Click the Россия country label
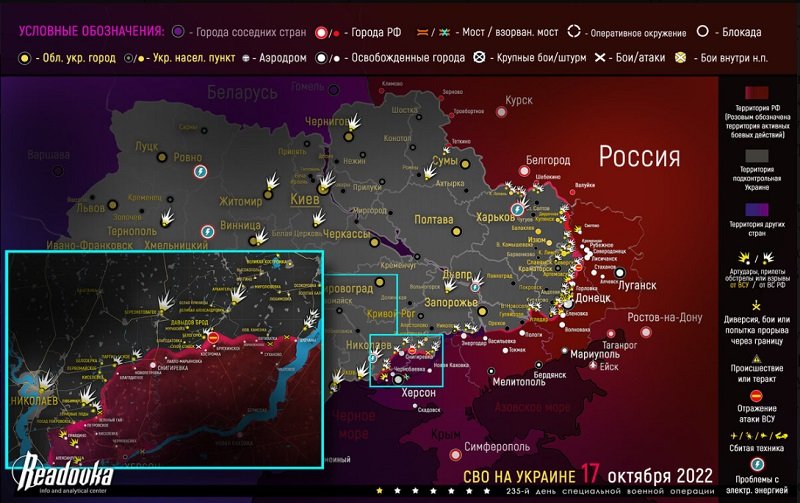The image size is (800, 503). tap(639, 157)
